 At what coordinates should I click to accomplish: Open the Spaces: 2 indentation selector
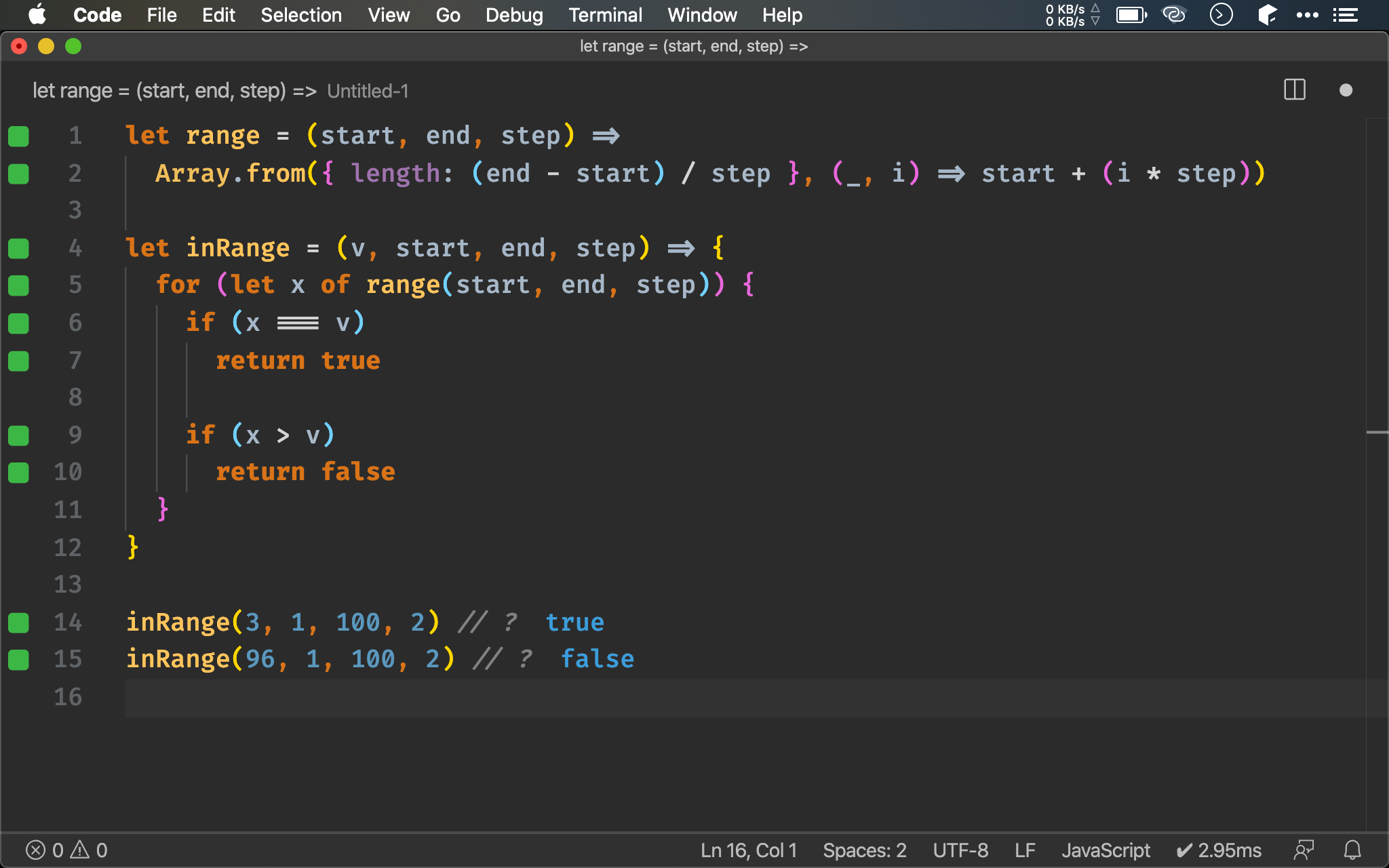tap(864, 850)
